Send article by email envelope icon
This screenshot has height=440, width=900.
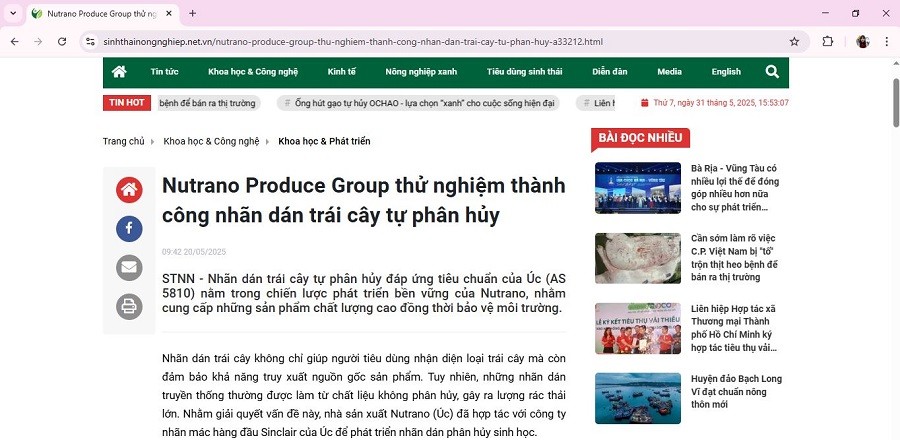pyautogui.click(x=129, y=267)
